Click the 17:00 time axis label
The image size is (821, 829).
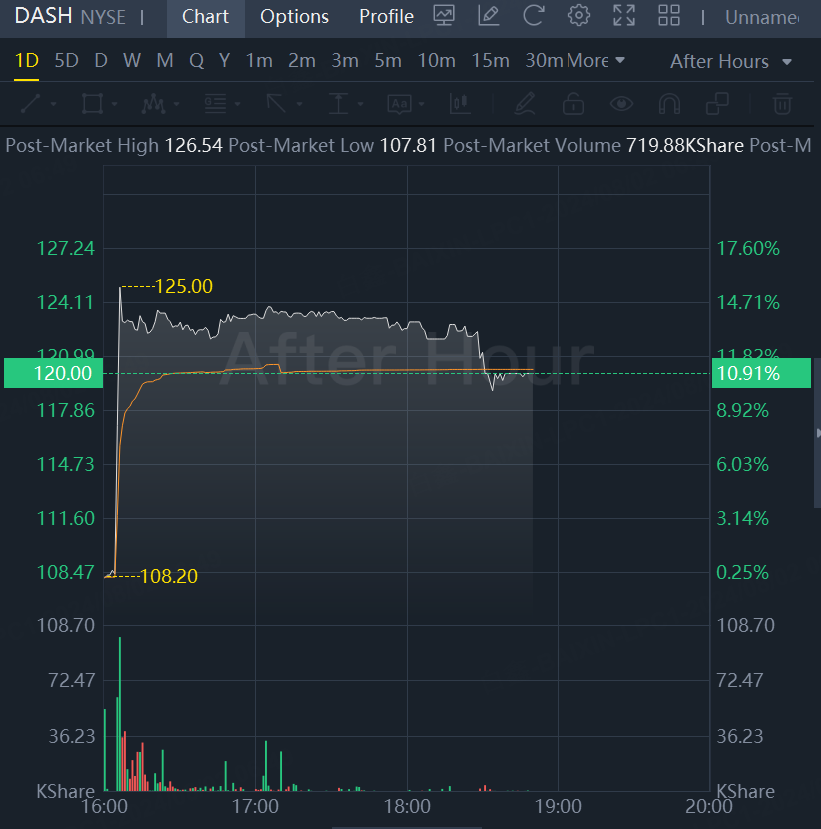pos(255,807)
